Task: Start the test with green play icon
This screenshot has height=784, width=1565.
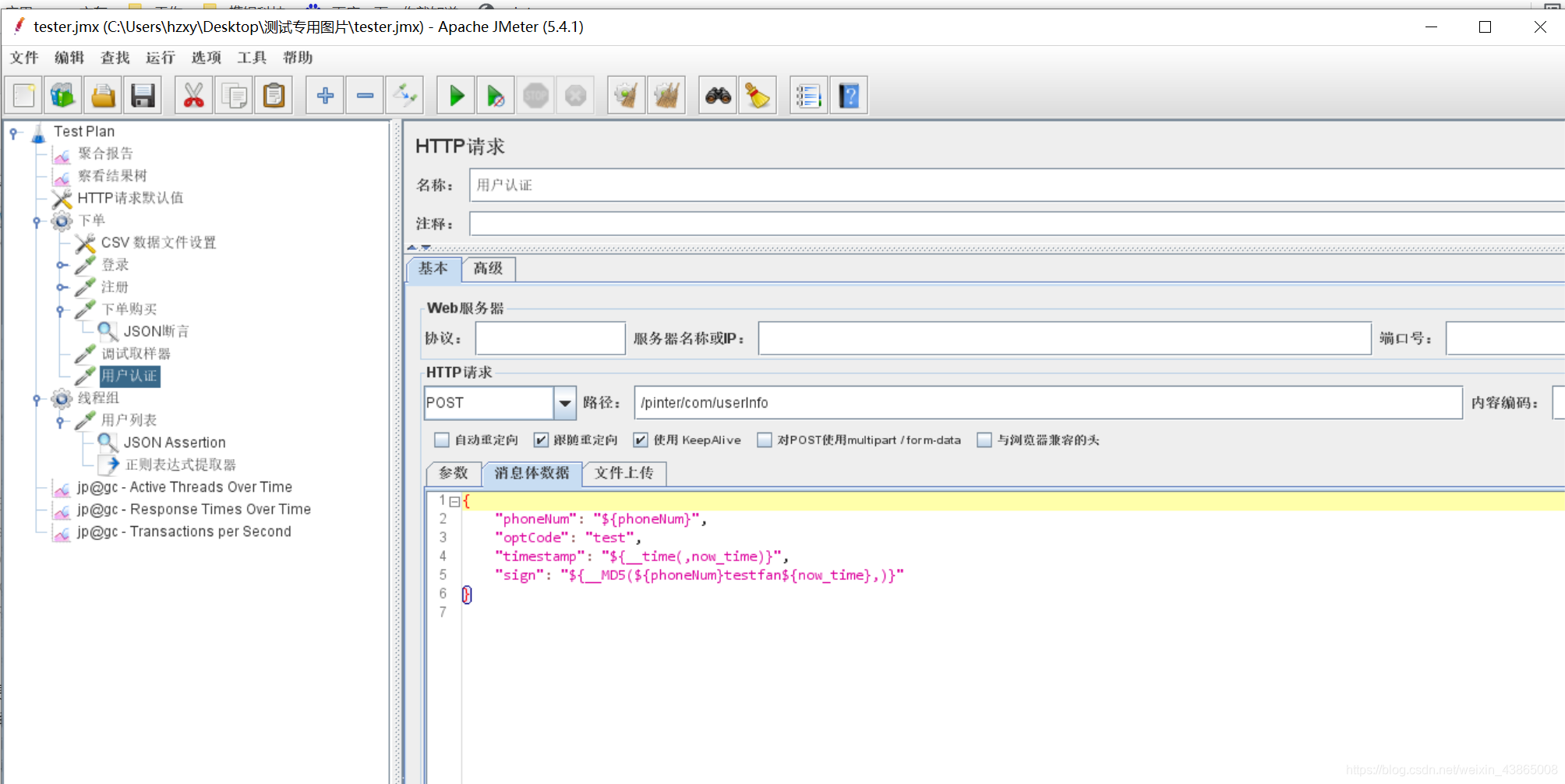Action: tap(456, 96)
